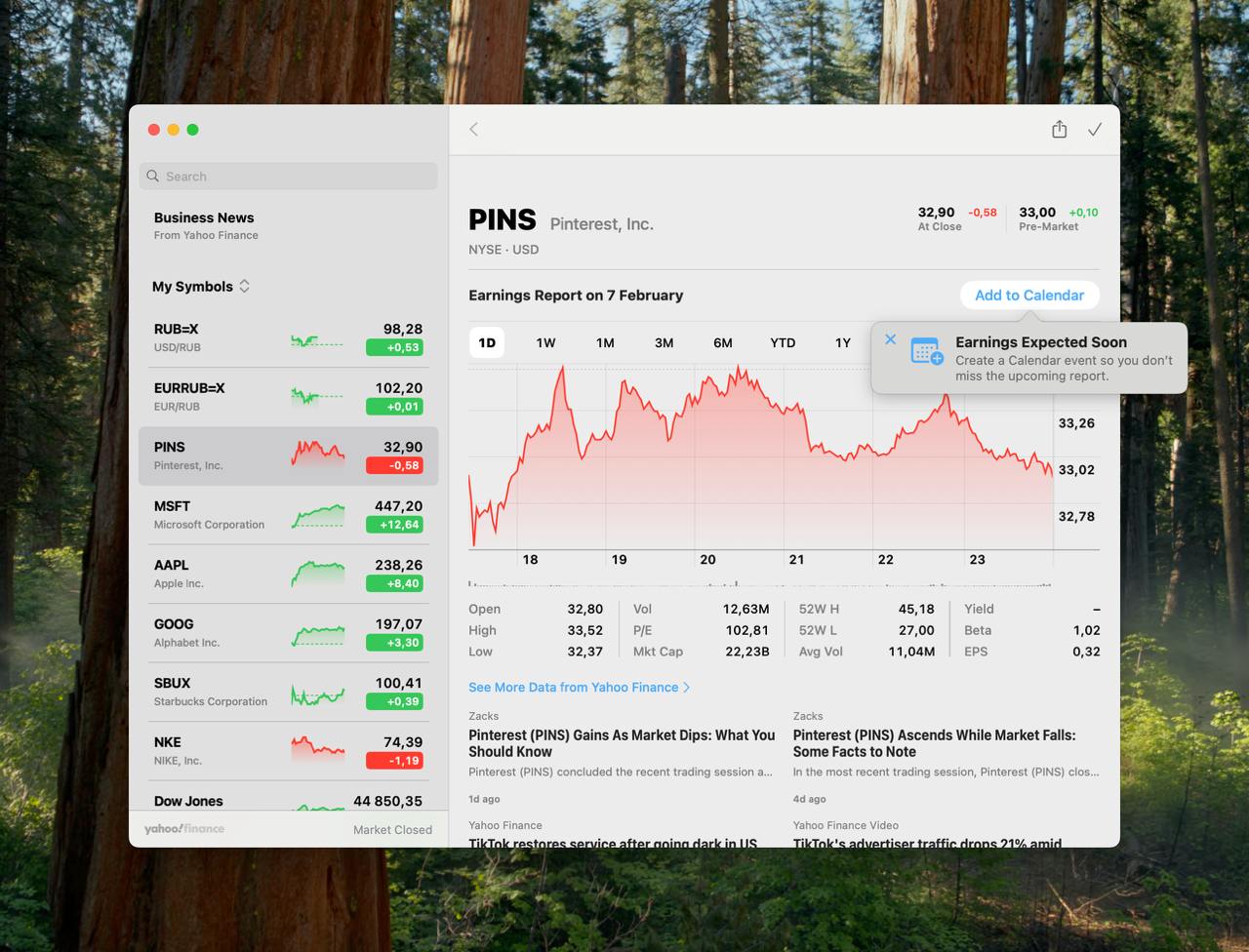The image size is (1249, 952).
Task: Toggle the +0,53 change badge for RUB=X
Action: [394, 347]
